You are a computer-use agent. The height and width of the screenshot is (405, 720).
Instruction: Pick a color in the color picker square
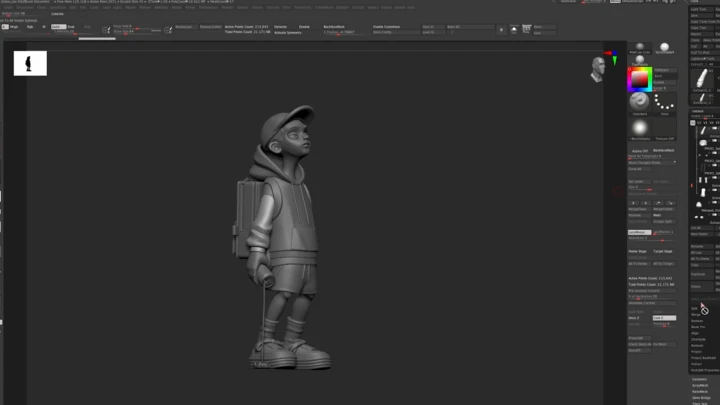point(640,79)
